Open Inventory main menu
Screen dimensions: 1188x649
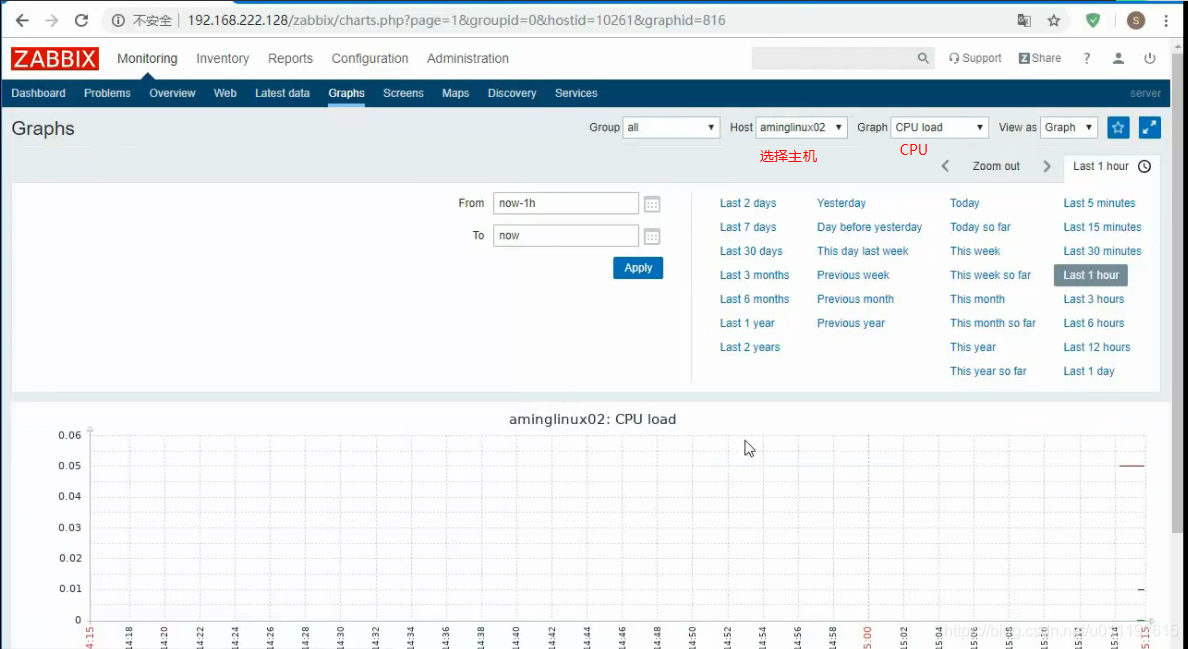click(x=222, y=58)
